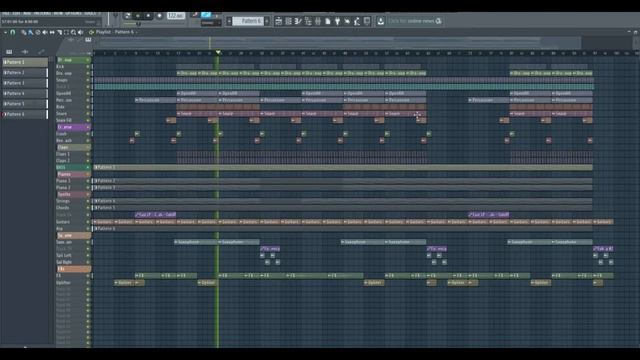Select the playlist paint brush tool
This screenshot has width=640, height=360.
click(31, 32)
